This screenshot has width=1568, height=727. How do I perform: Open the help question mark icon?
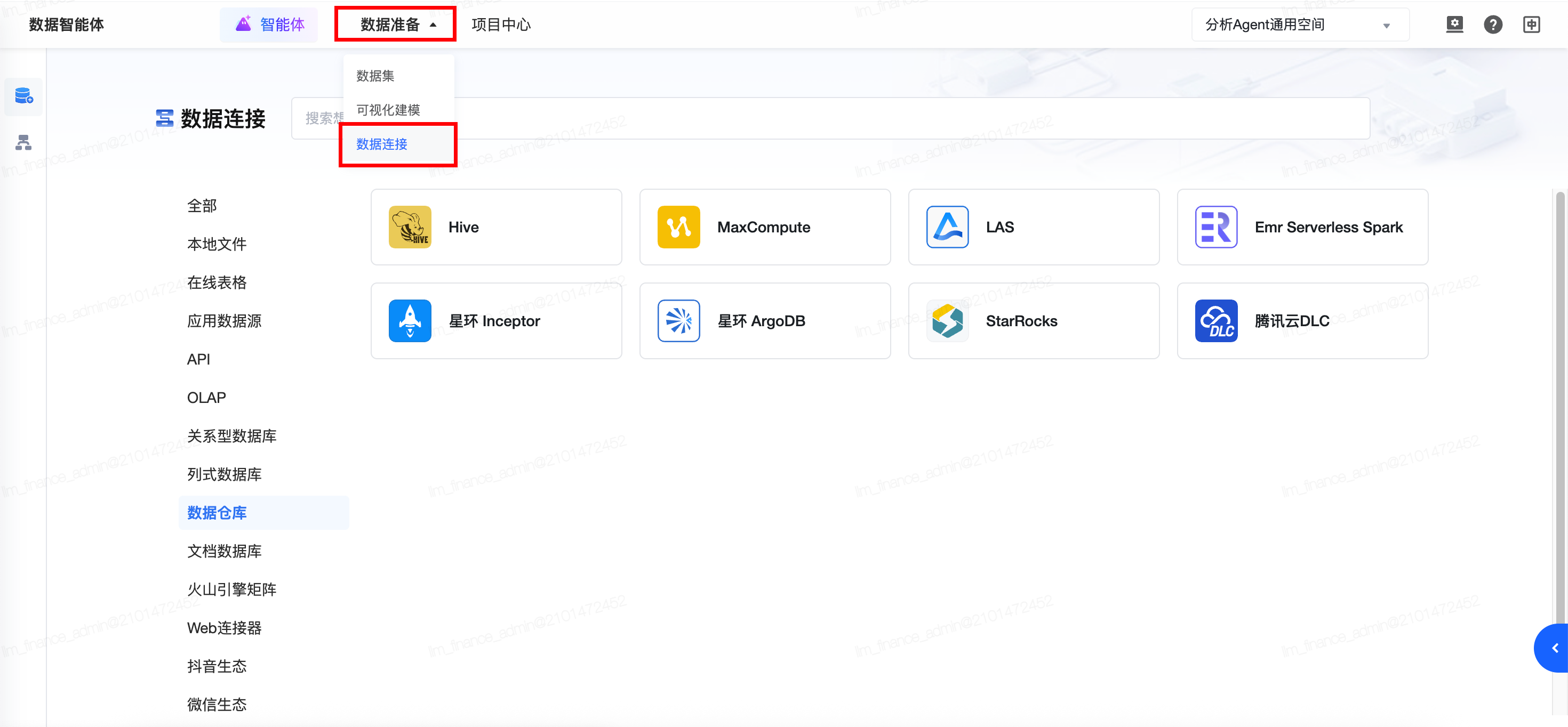(1492, 25)
